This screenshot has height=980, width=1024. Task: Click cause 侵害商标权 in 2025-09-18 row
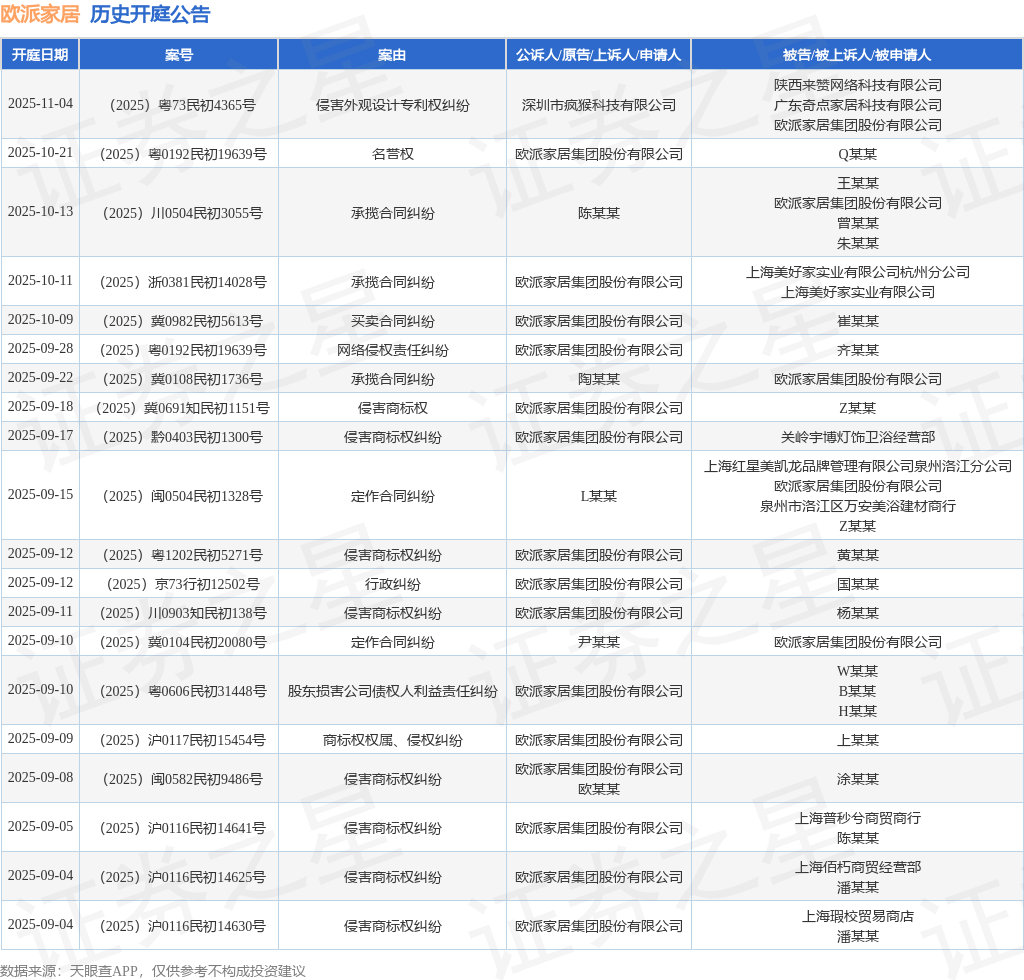(392, 408)
